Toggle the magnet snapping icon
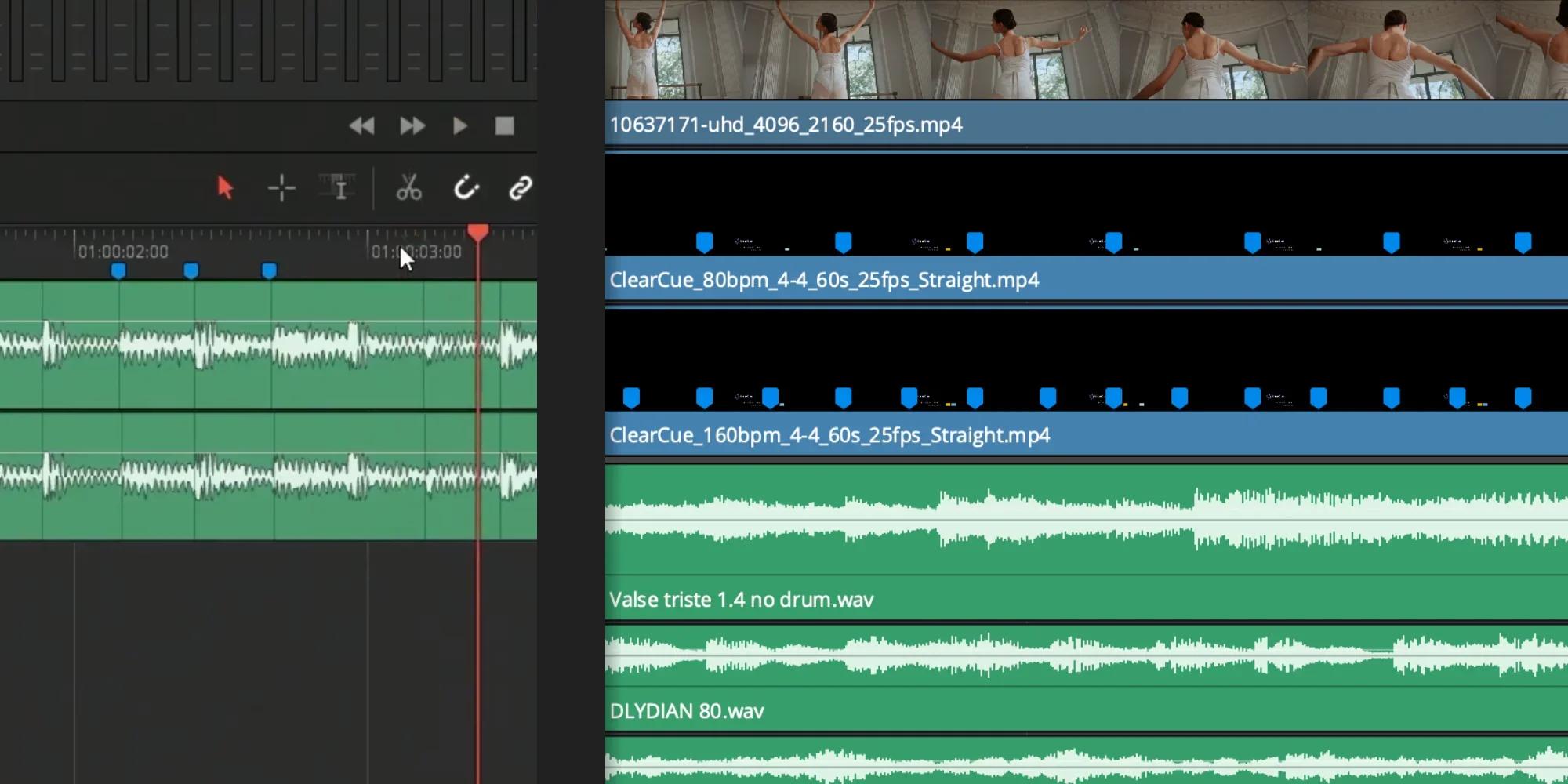The image size is (1568, 784). 466,188
